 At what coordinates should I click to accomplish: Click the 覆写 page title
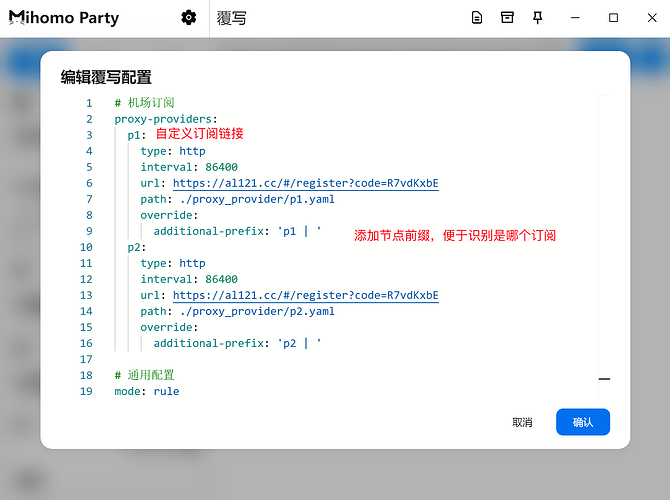point(231,18)
